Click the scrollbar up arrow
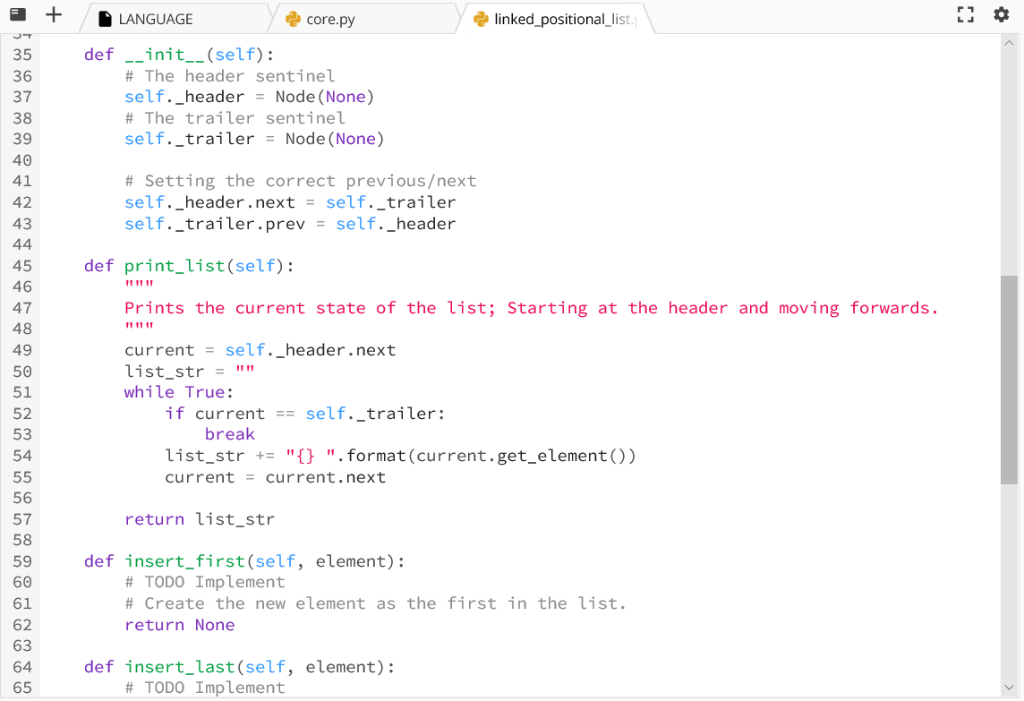 click(1009, 43)
